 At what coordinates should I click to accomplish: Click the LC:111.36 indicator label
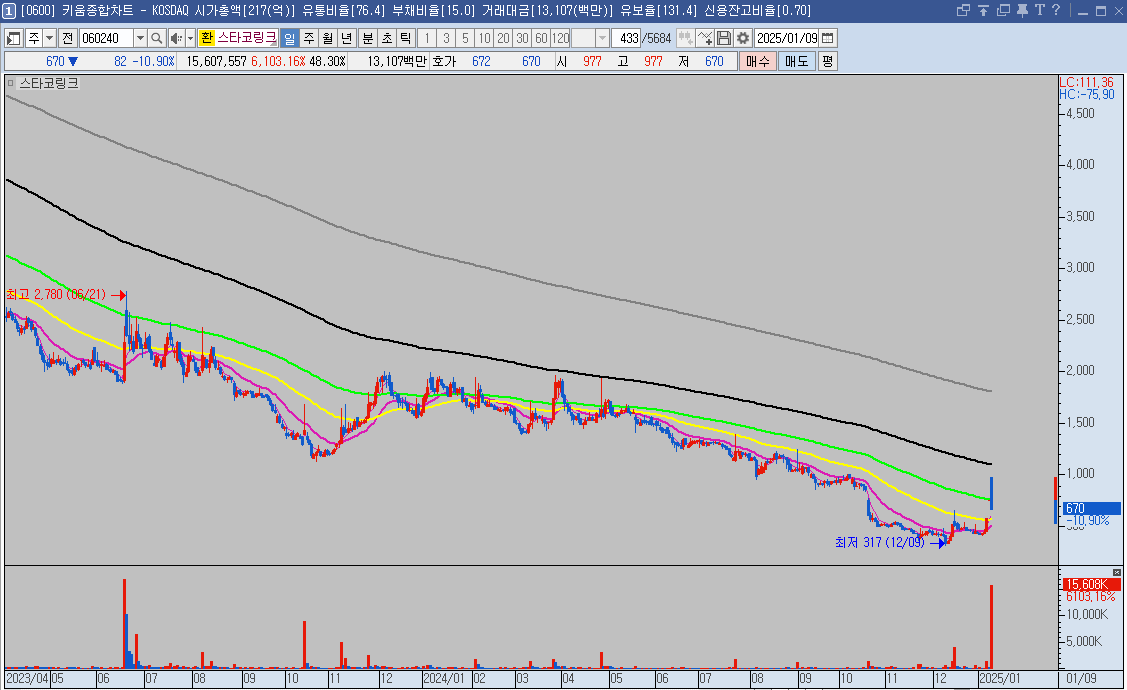click(x=1087, y=83)
